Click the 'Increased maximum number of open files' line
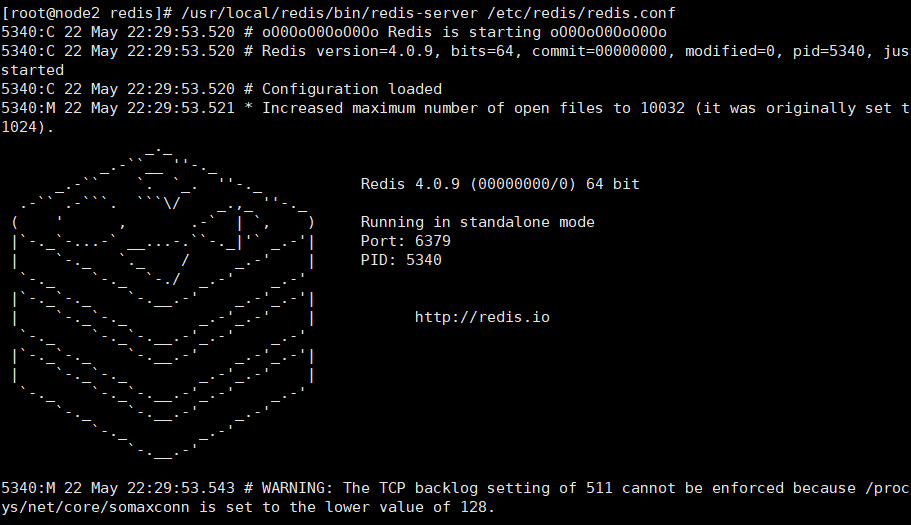 pyautogui.click(x=456, y=108)
